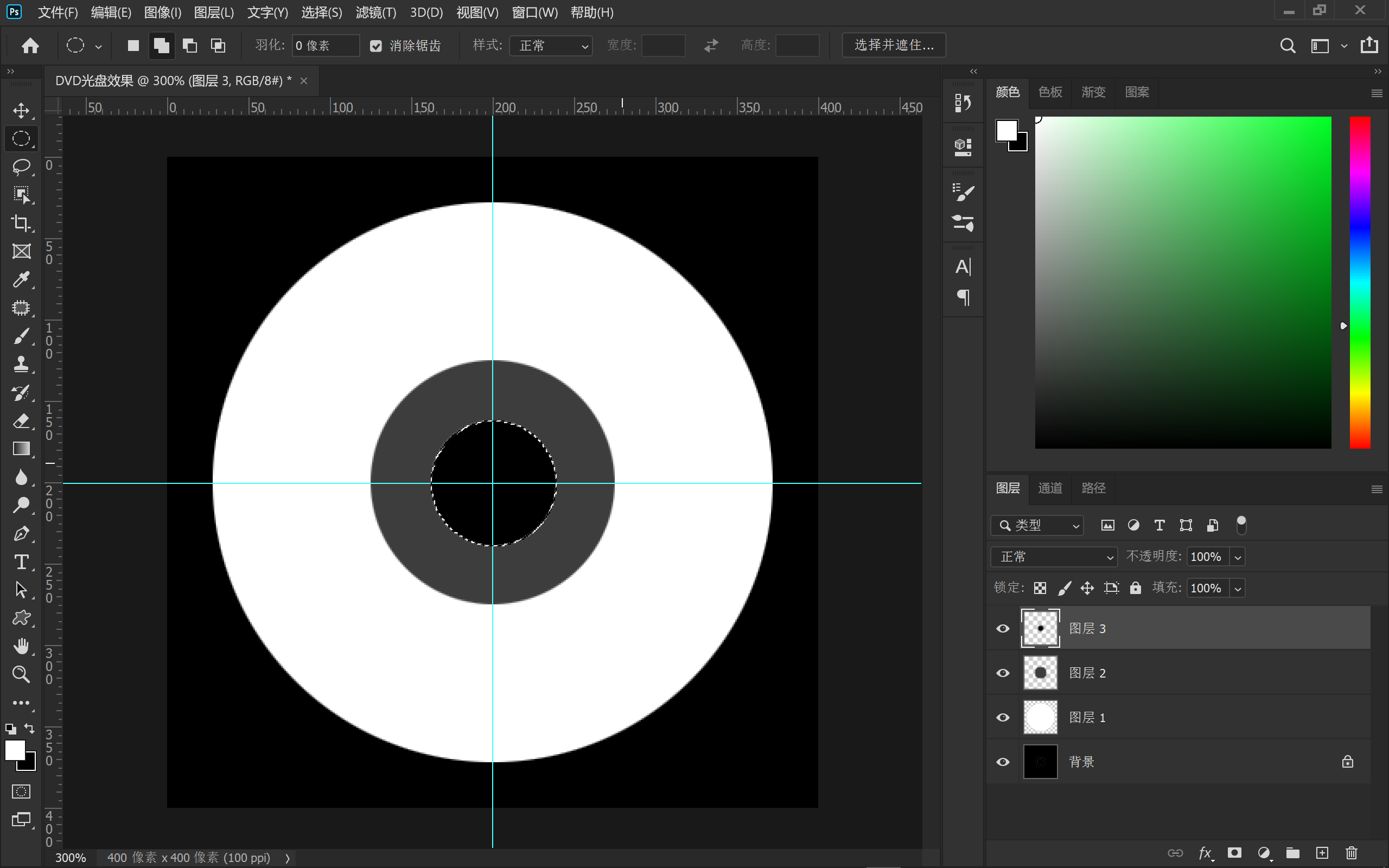Image resolution: width=1389 pixels, height=868 pixels.
Task: Hide layer 图层 2 via eye icon
Action: pyautogui.click(x=1003, y=673)
